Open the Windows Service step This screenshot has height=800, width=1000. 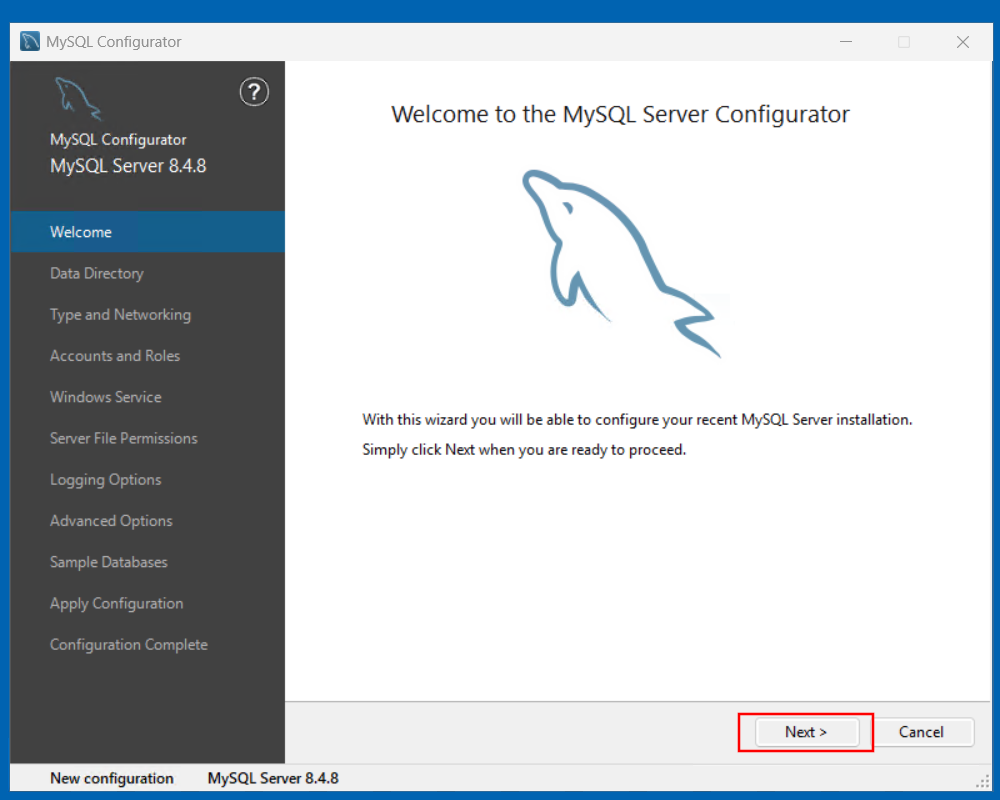pyautogui.click(x=147, y=397)
